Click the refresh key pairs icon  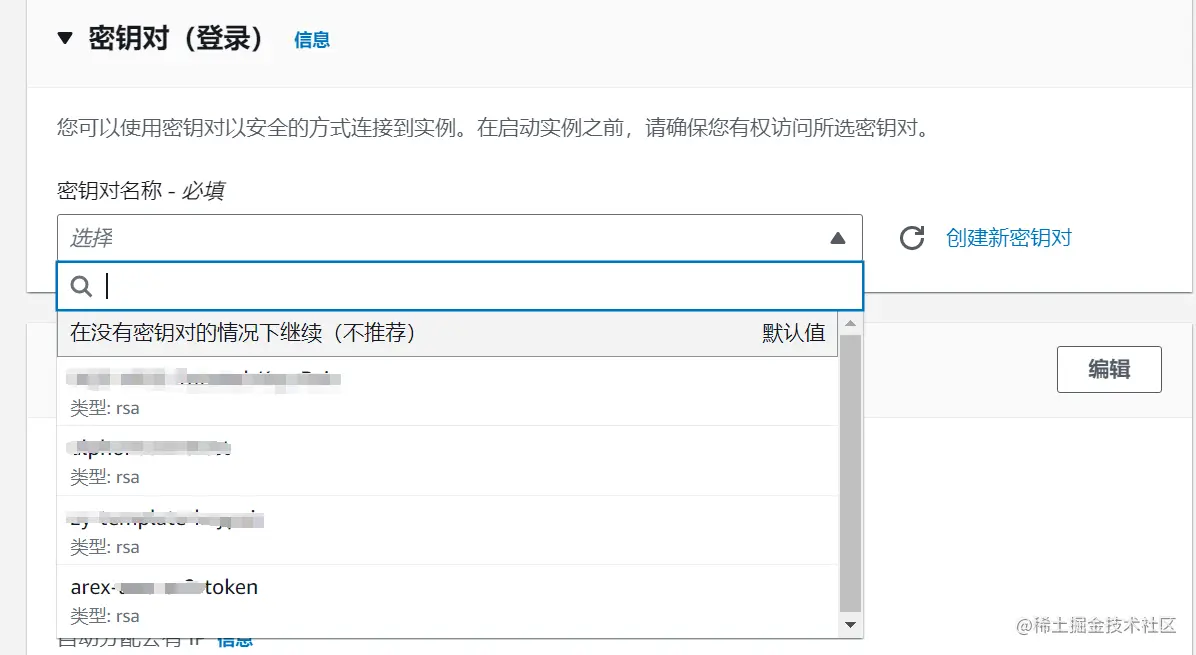(x=912, y=238)
